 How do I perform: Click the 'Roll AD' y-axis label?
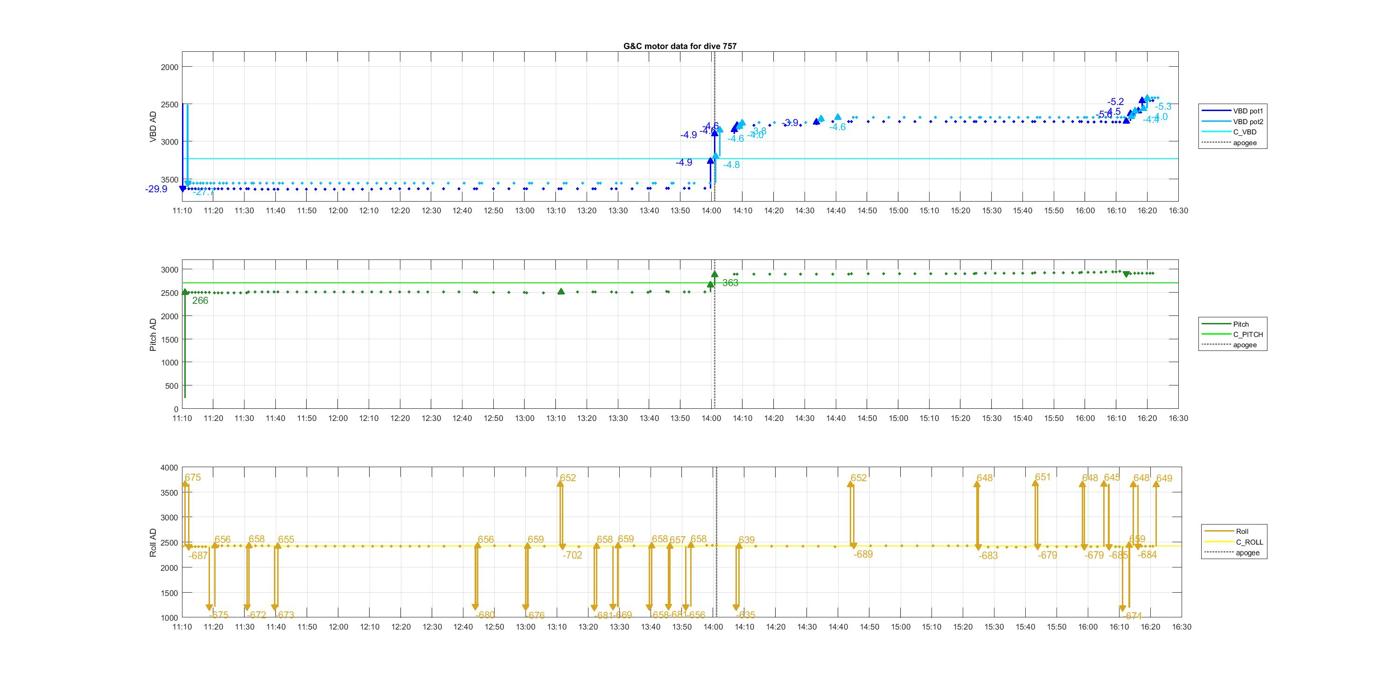click(x=154, y=542)
